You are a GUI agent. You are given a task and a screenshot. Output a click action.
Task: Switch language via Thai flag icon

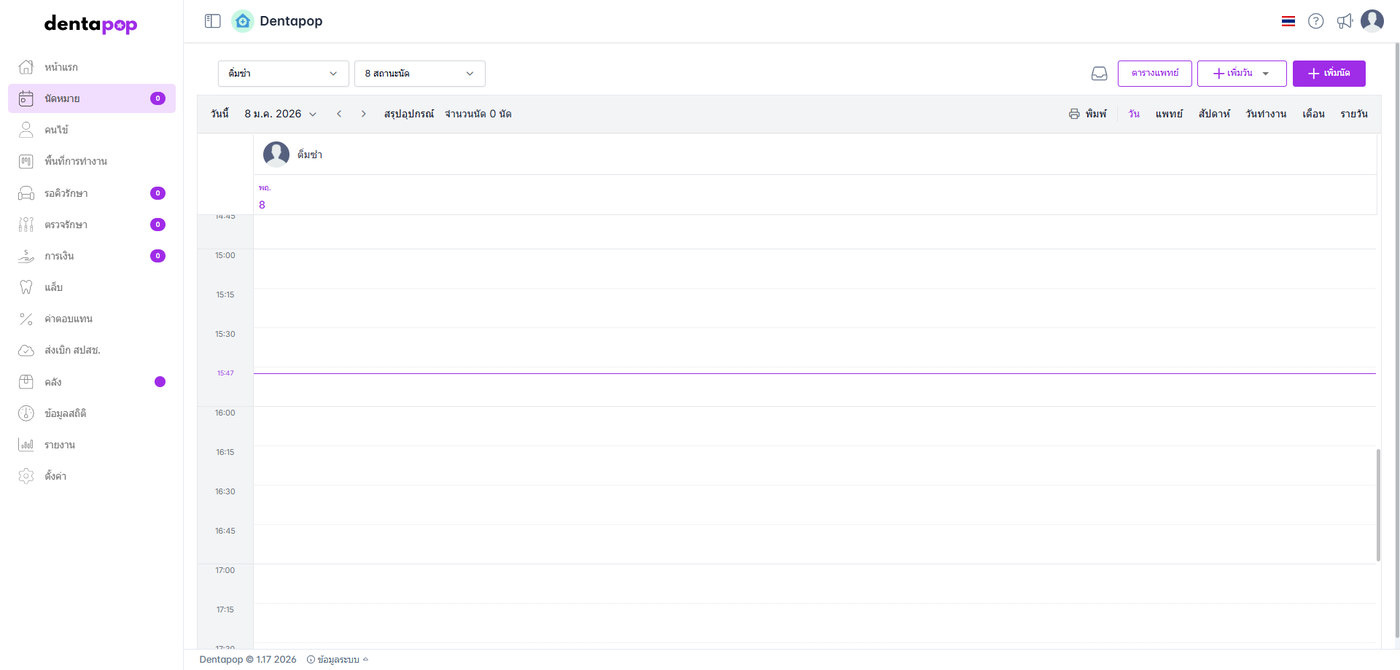click(x=1288, y=21)
